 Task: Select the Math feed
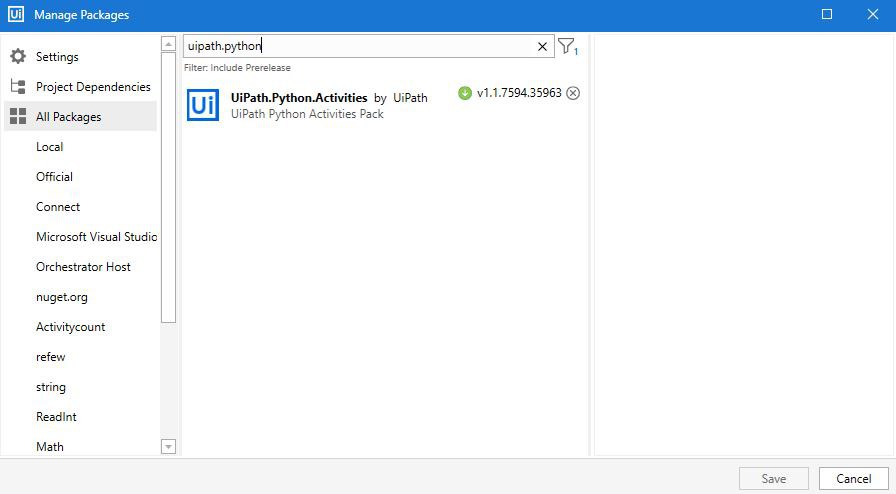coord(50,447)
